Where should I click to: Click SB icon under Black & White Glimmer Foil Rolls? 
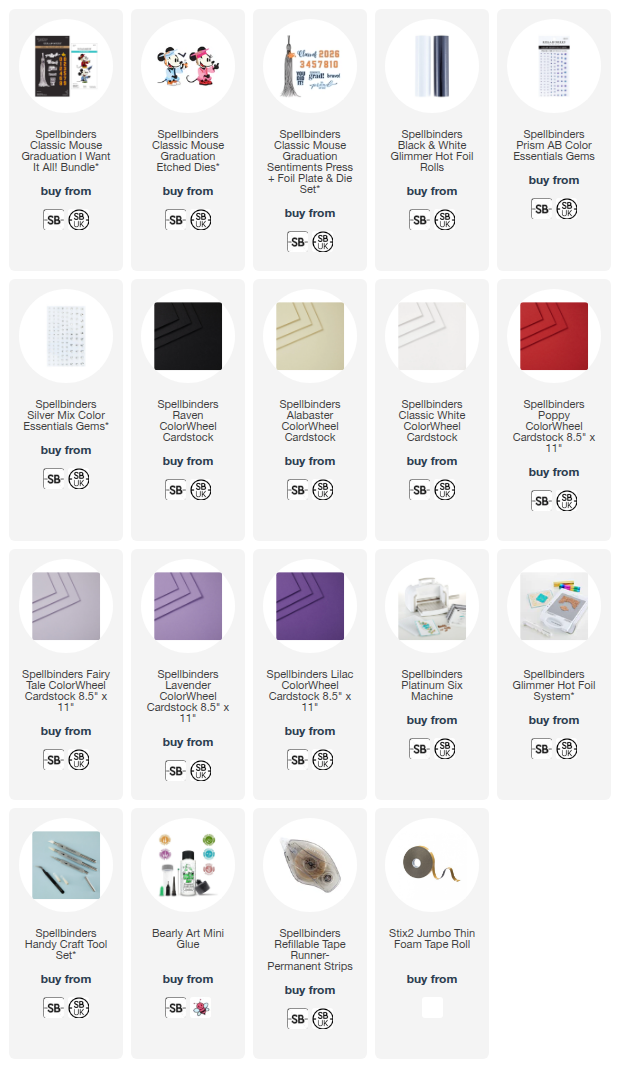[420, 220]
